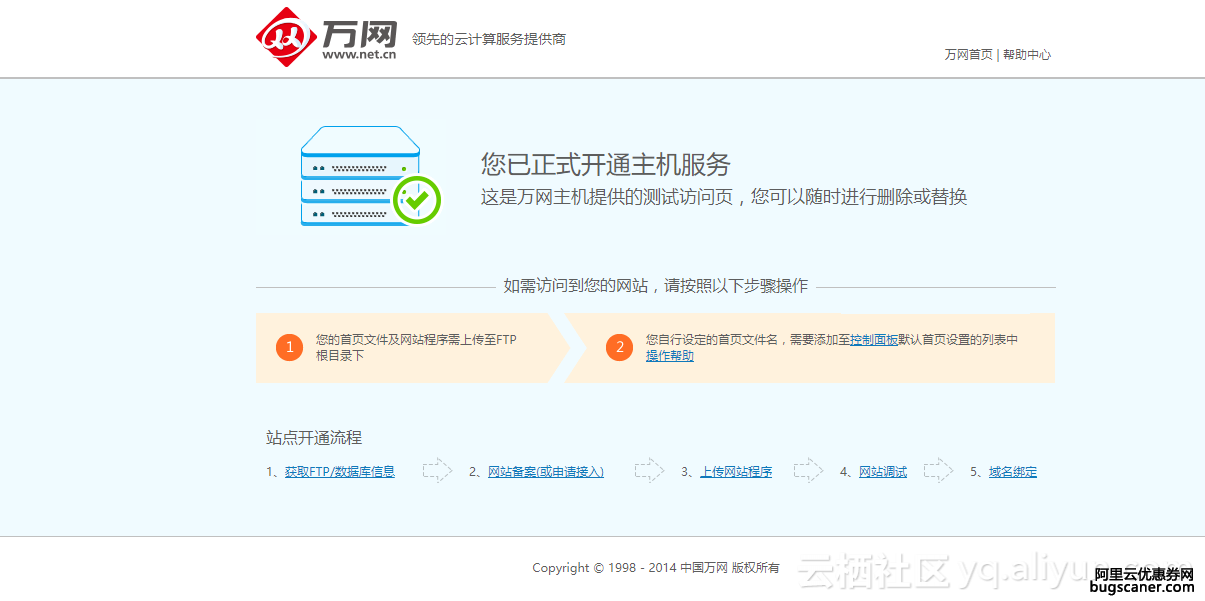
Task: Open the 万网首页 link
Action: coord(968,55)
